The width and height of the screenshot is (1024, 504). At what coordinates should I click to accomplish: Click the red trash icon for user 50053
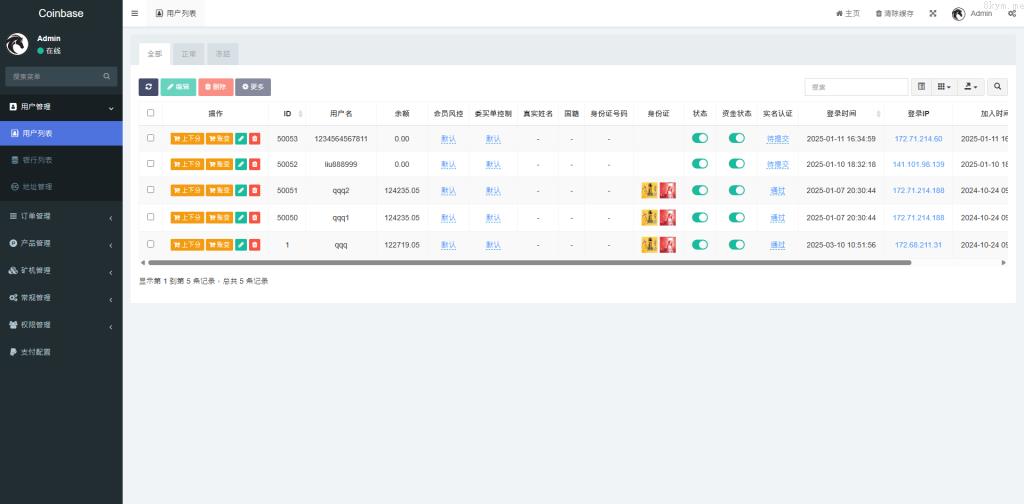point(254,139)
